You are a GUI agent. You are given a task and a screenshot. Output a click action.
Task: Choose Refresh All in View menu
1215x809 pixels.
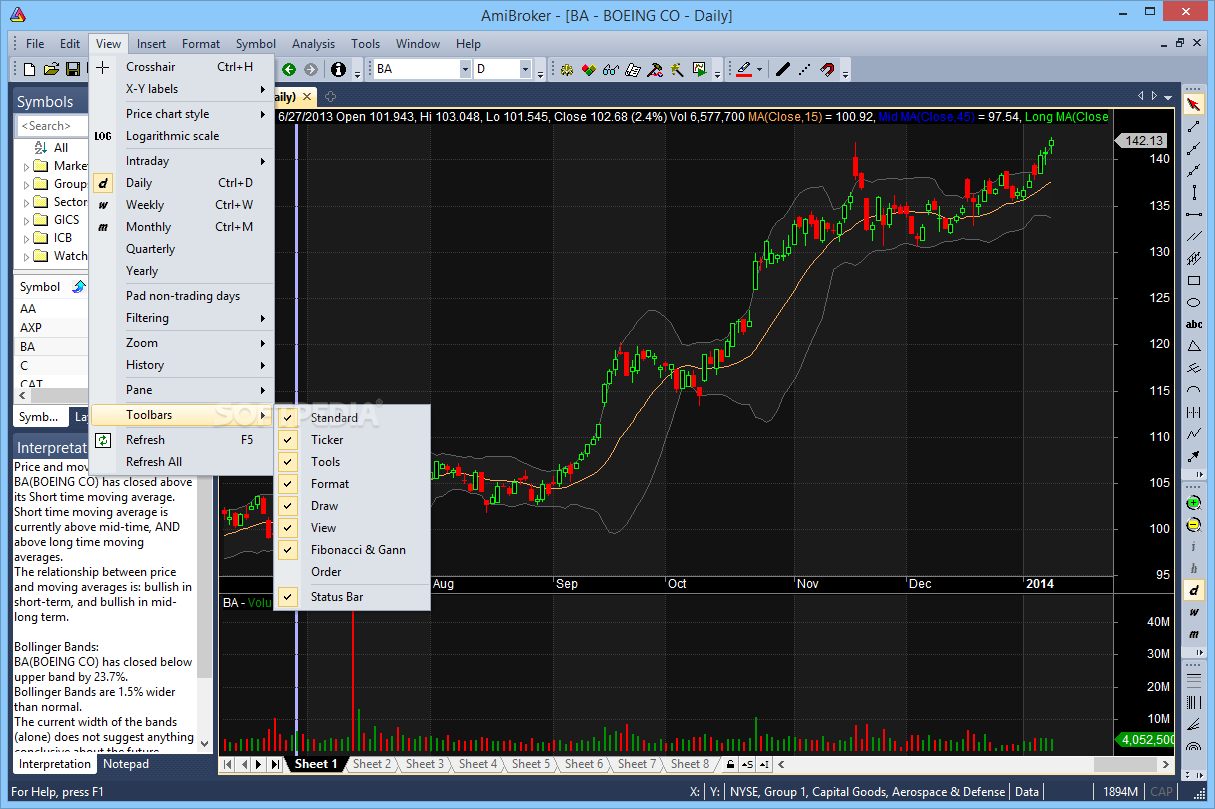[182, 462]
